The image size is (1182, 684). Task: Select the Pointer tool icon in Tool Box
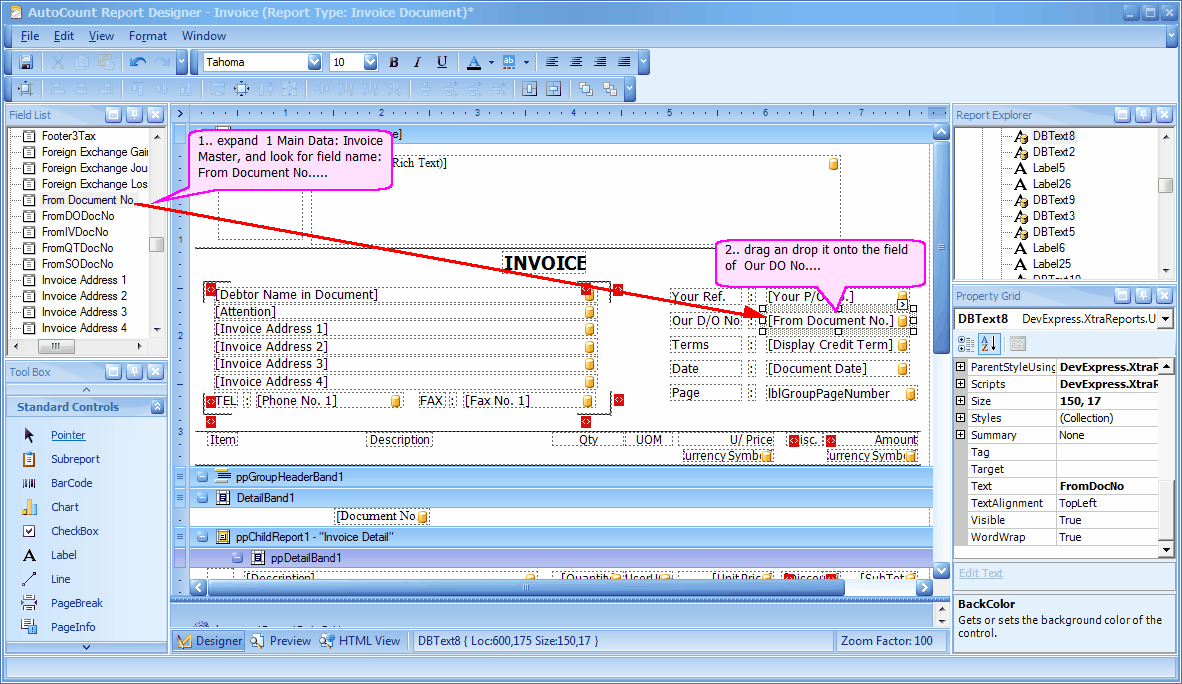click(29, 435)
